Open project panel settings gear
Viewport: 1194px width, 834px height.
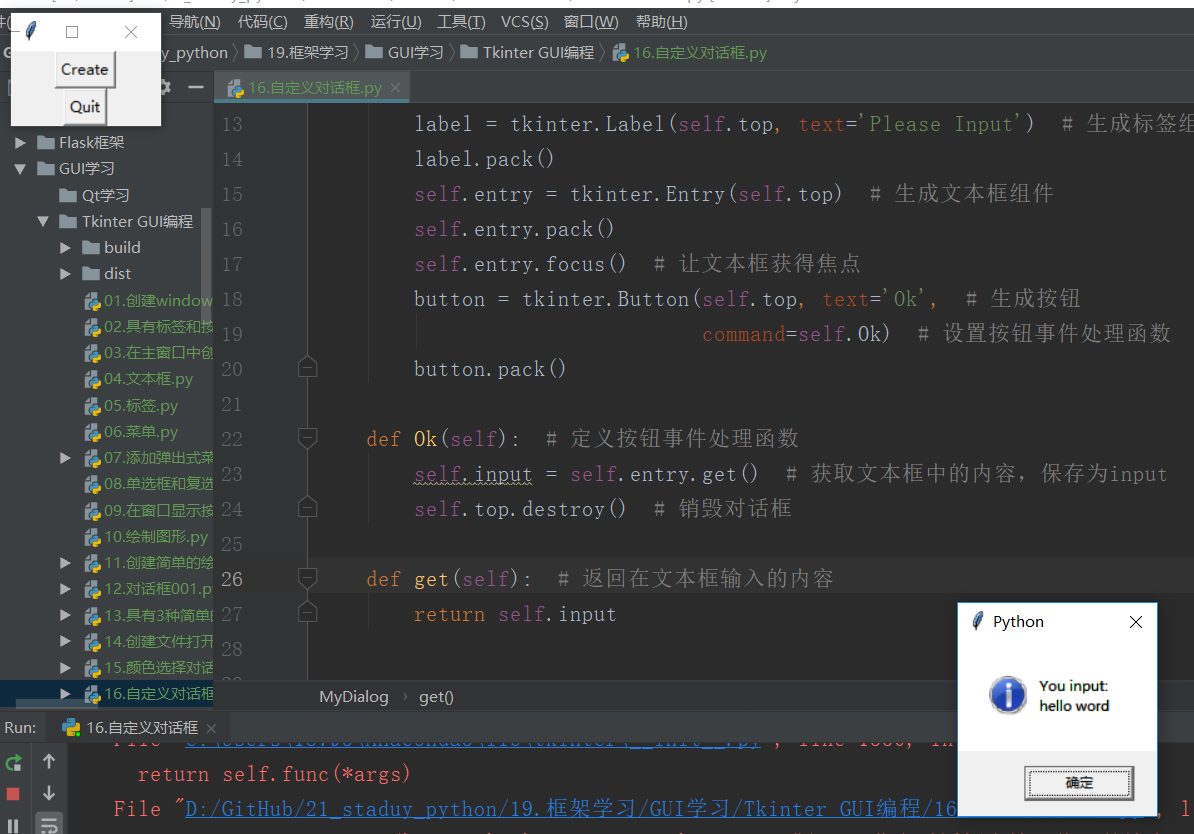click(165, 87)
